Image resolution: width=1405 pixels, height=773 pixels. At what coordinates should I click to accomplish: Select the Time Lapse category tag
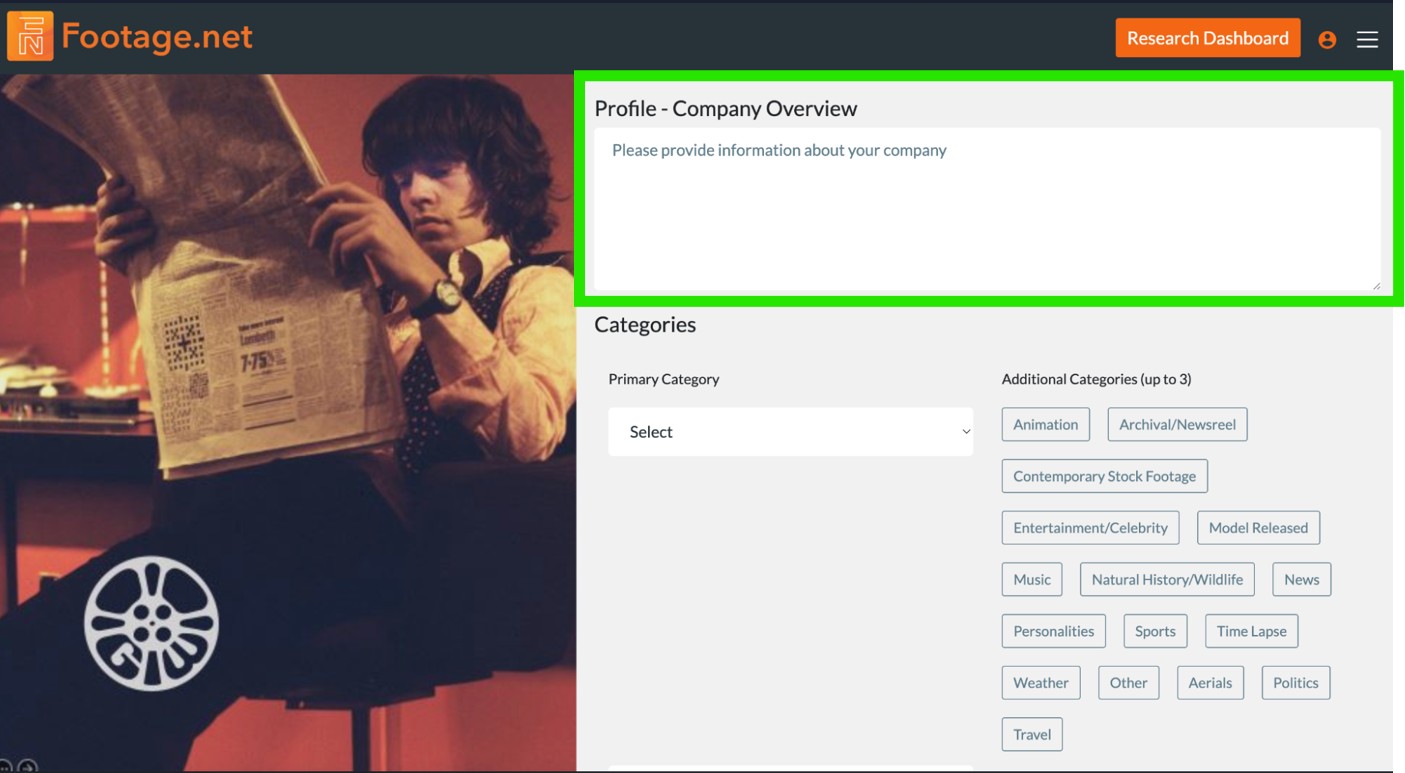[1252, 631]
